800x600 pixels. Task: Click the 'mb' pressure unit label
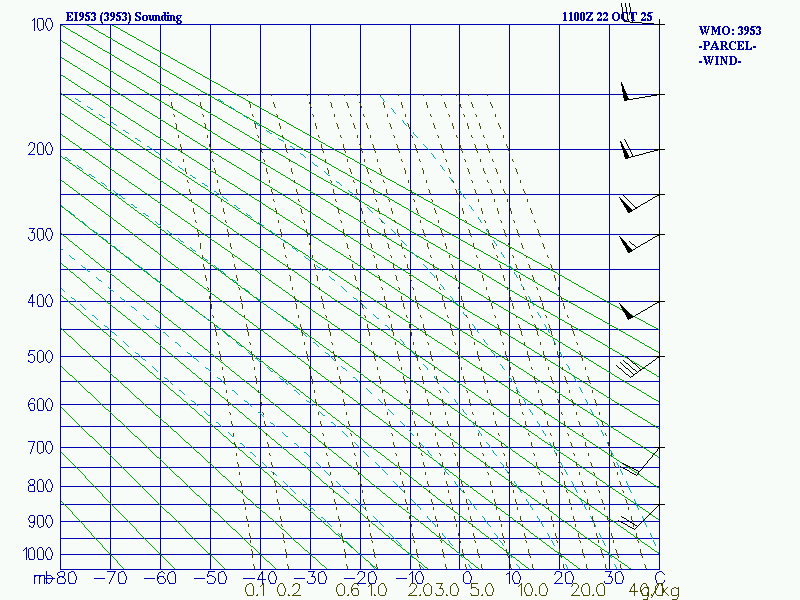point(43,579)
